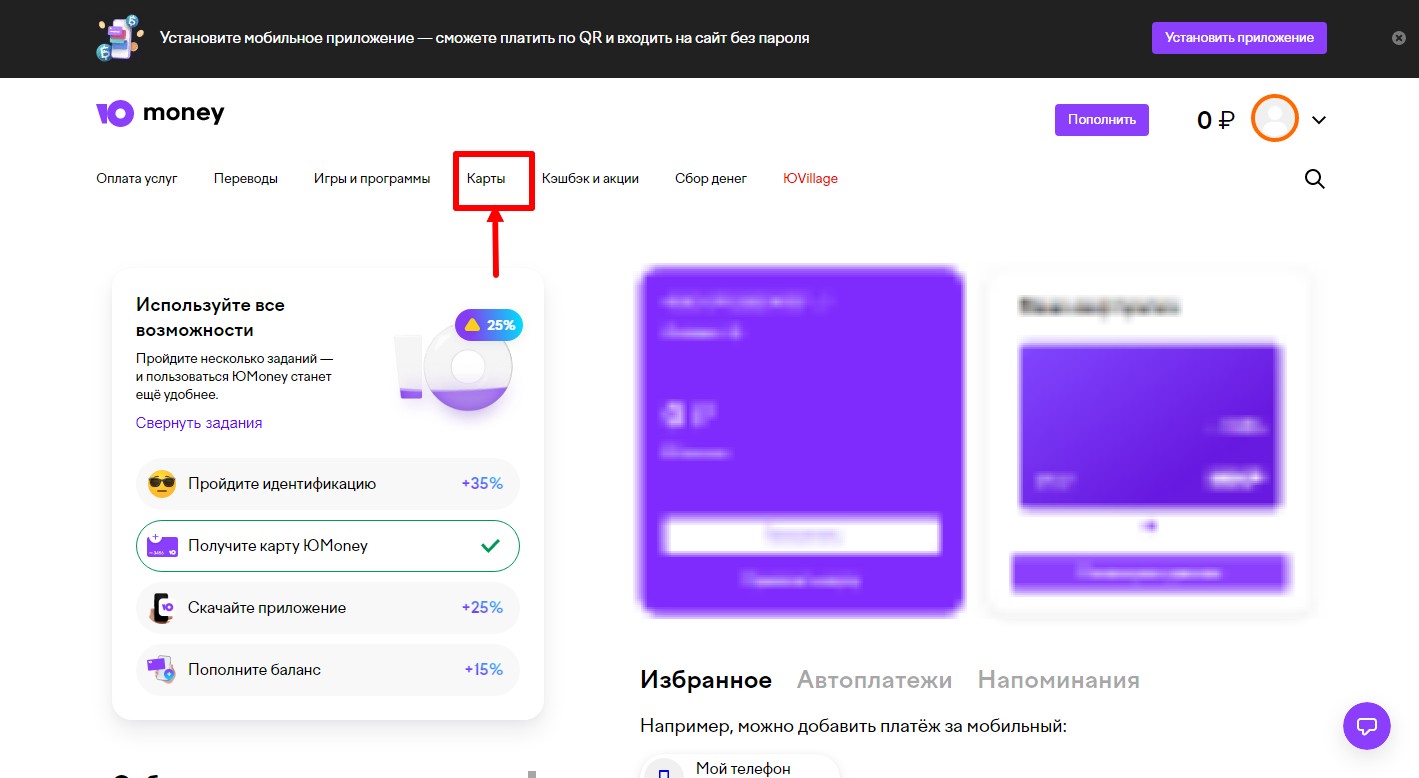Click the sunglasses emoji identification icon

(162, 484)
